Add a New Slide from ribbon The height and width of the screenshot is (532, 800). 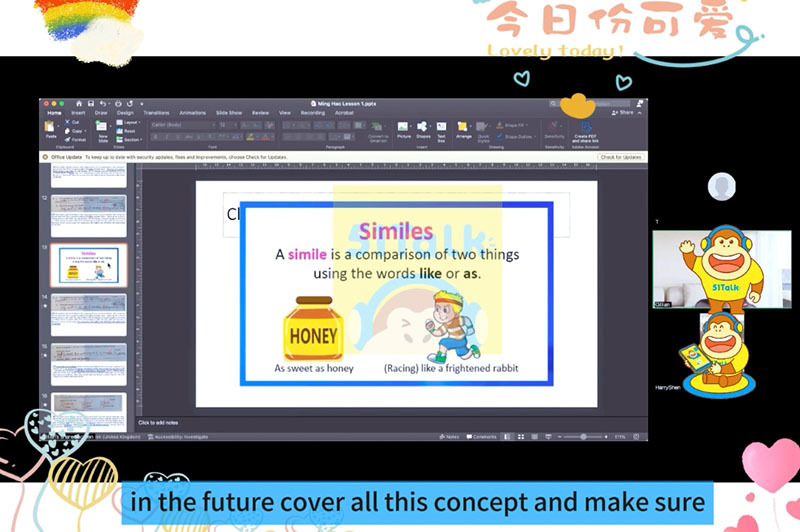(x=102, y=131)
